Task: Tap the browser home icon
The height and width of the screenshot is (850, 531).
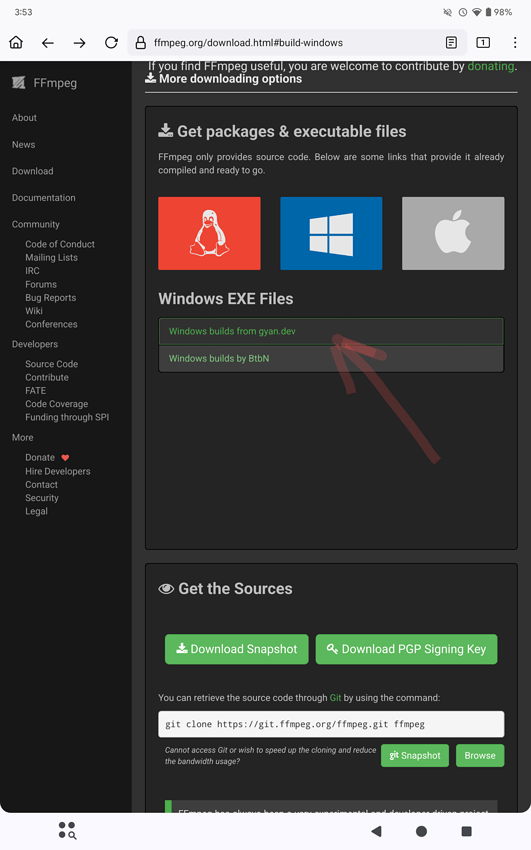Action: tap(16, 42)
